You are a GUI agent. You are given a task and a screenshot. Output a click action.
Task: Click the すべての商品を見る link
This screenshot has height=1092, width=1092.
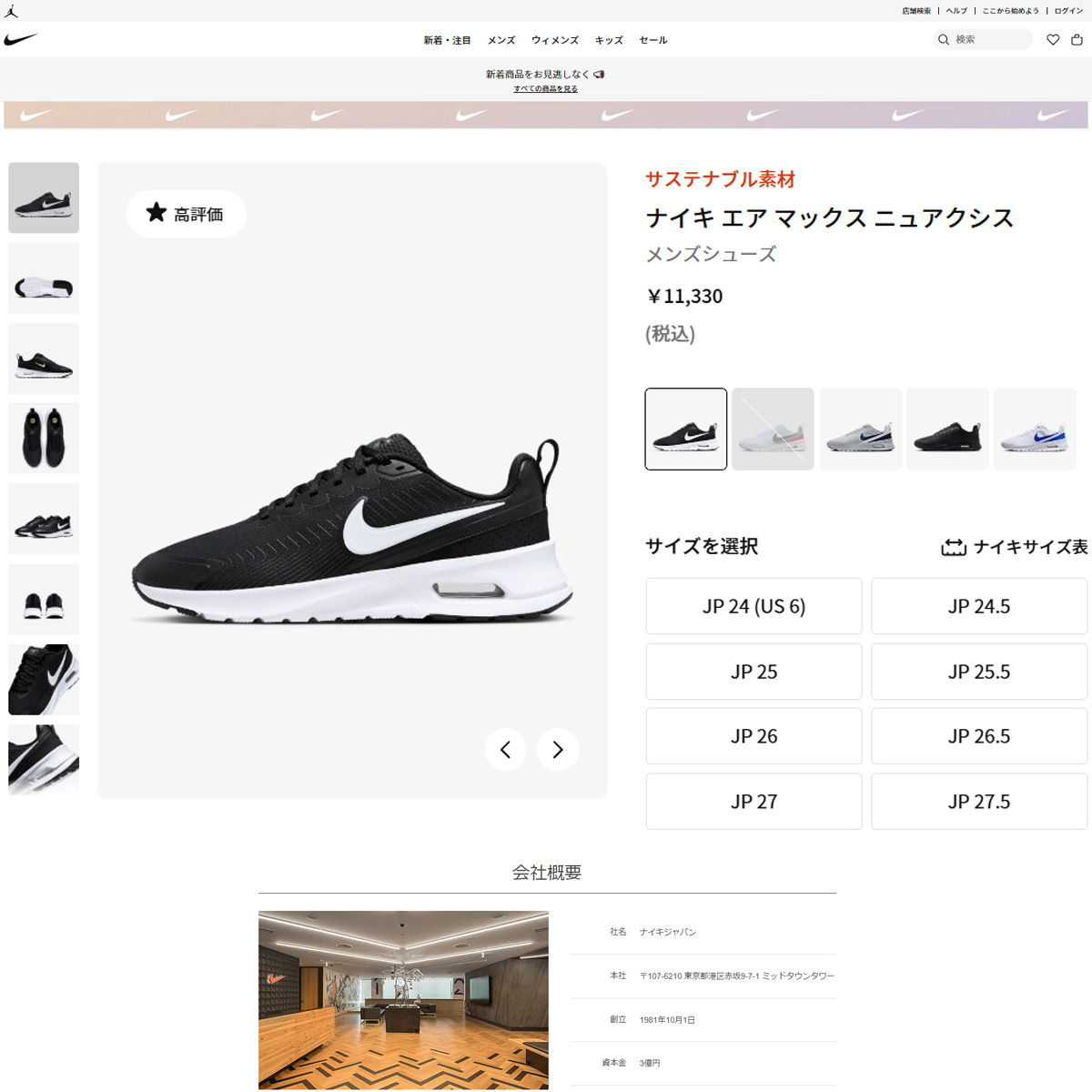(545, 89)
